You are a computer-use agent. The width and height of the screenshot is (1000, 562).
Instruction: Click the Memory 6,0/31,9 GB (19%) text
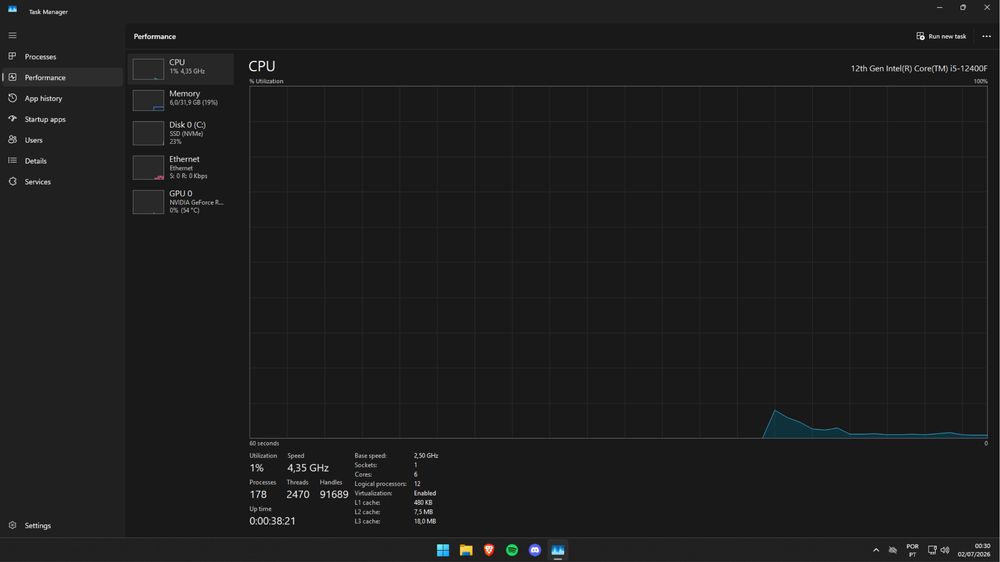click(x=193, y=102)
